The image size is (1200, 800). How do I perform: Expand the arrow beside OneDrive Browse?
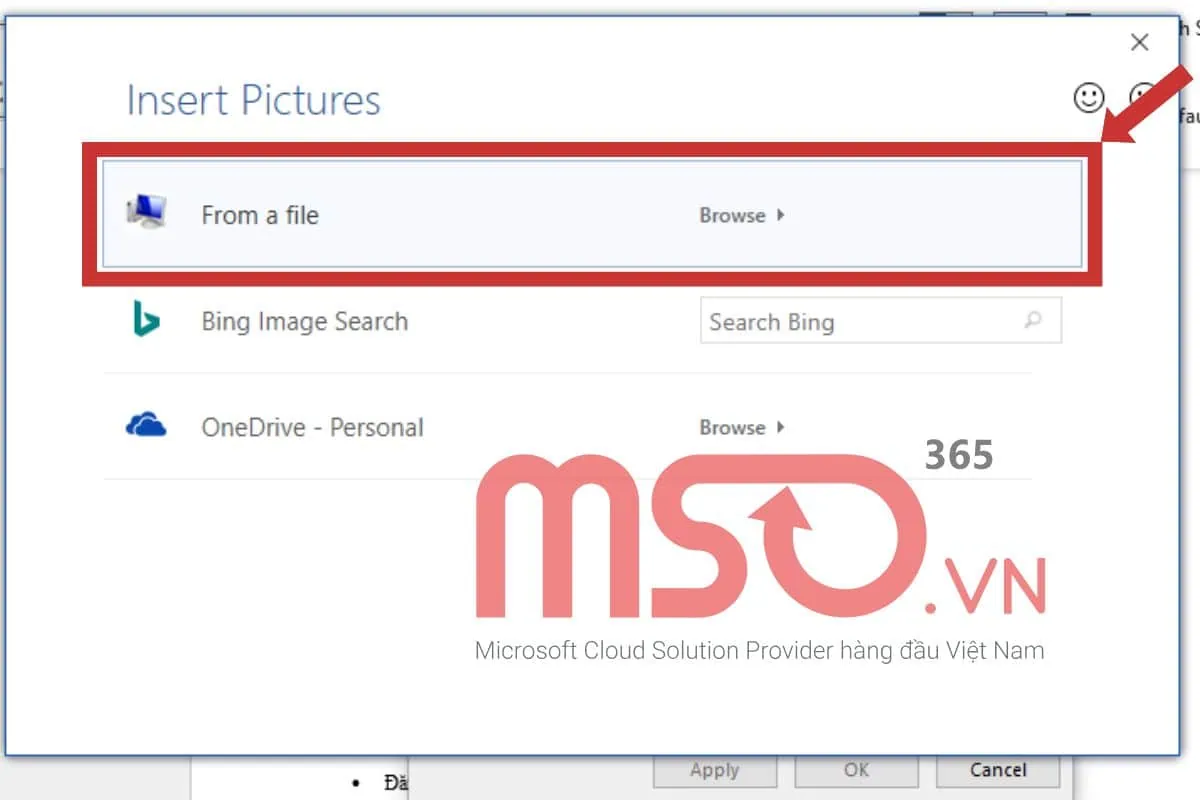tap(780, 427)
